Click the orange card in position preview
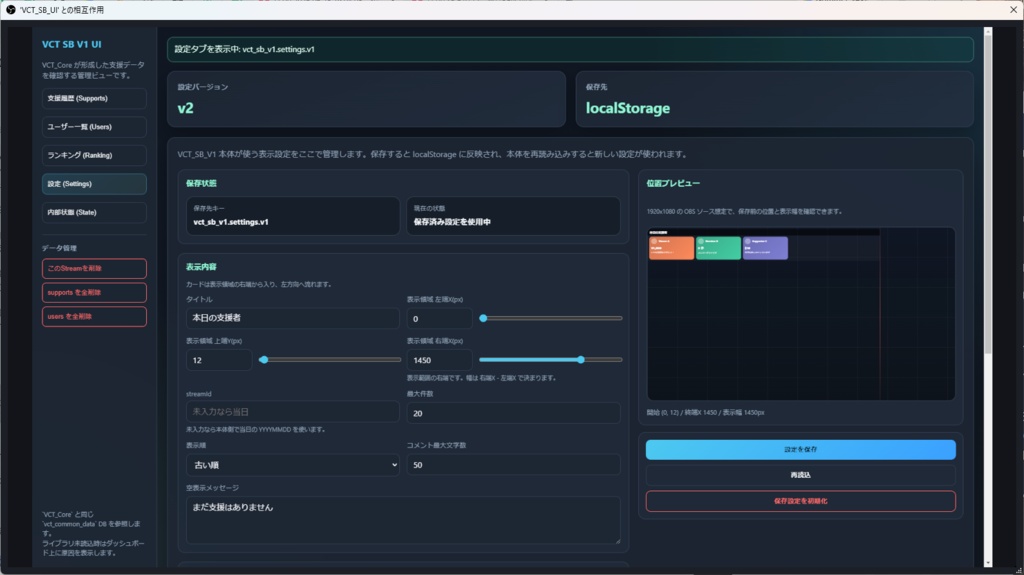 (671, 248)
